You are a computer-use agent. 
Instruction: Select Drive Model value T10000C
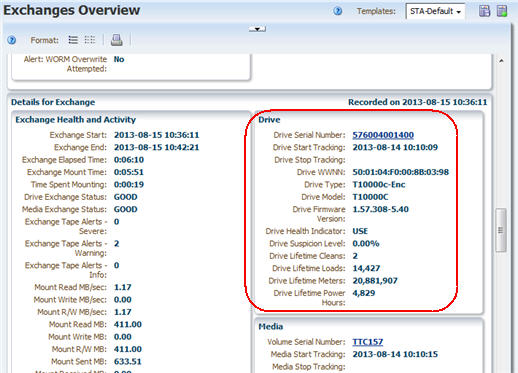coord(370,197)
